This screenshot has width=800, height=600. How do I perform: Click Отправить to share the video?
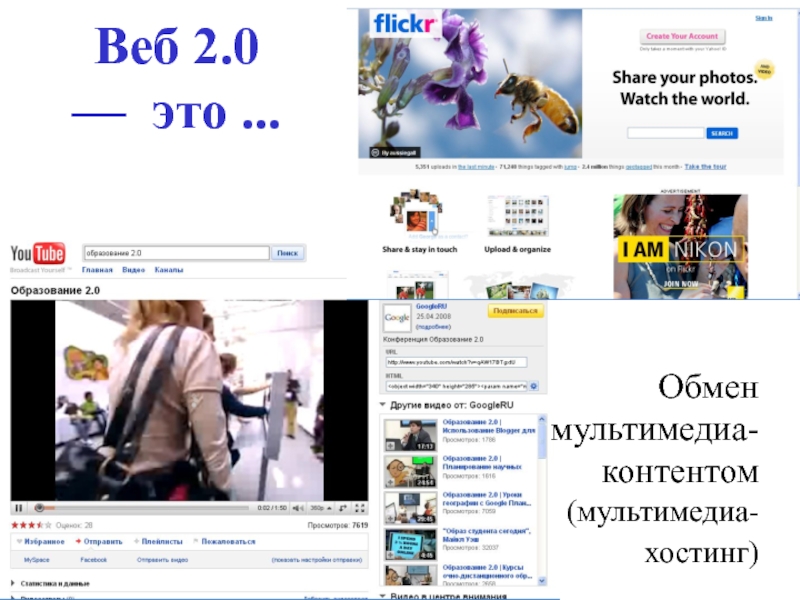99,542
